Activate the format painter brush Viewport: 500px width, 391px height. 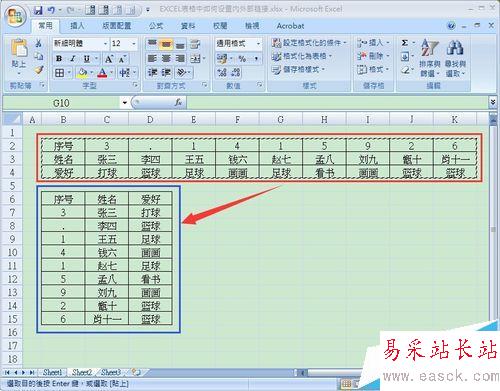point(39,70)
